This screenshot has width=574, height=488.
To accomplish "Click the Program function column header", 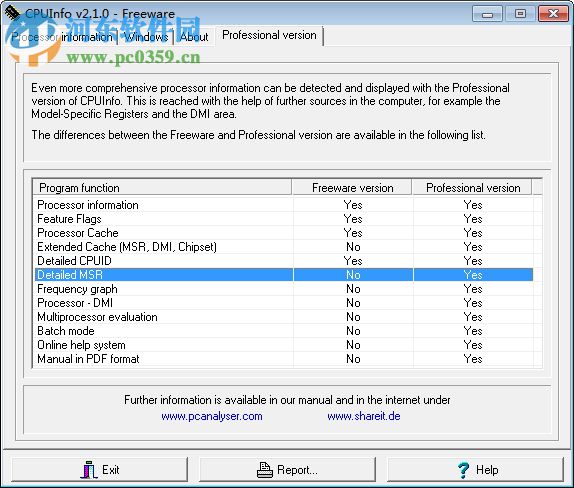I will coord(162,187).
